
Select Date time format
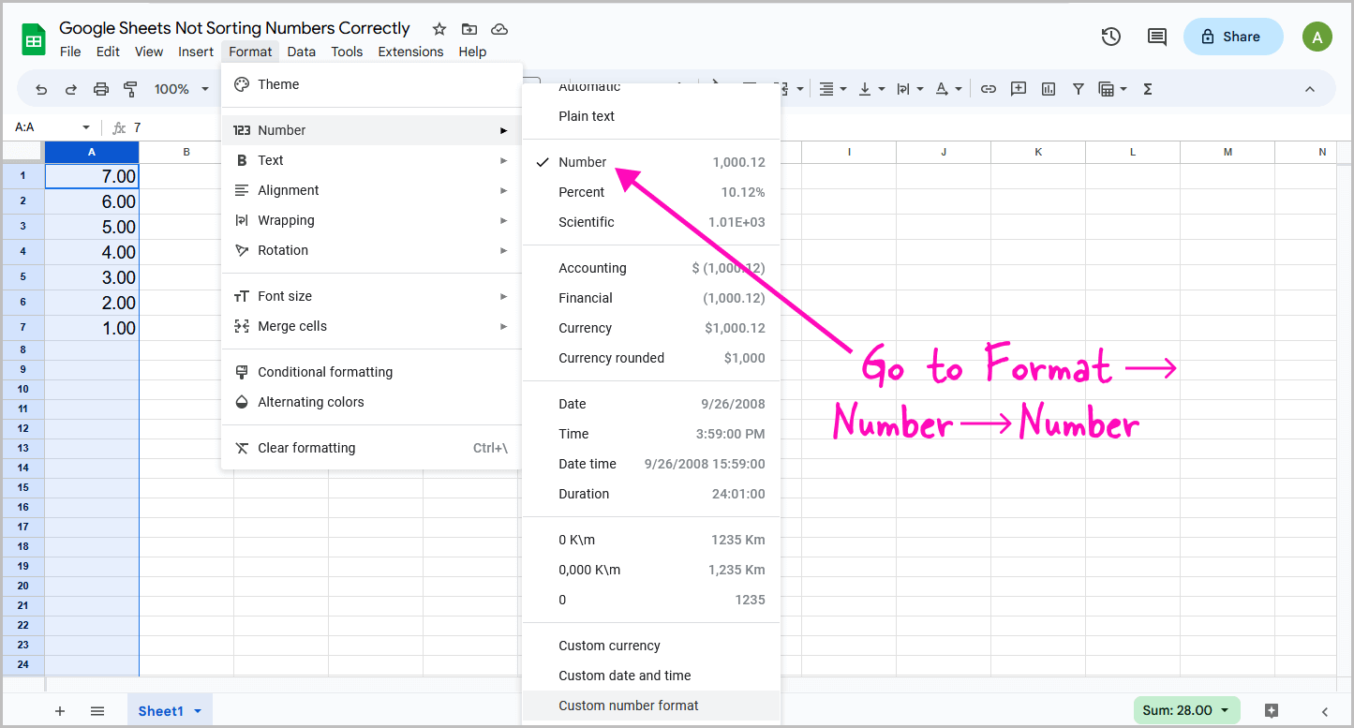(651, 464)
